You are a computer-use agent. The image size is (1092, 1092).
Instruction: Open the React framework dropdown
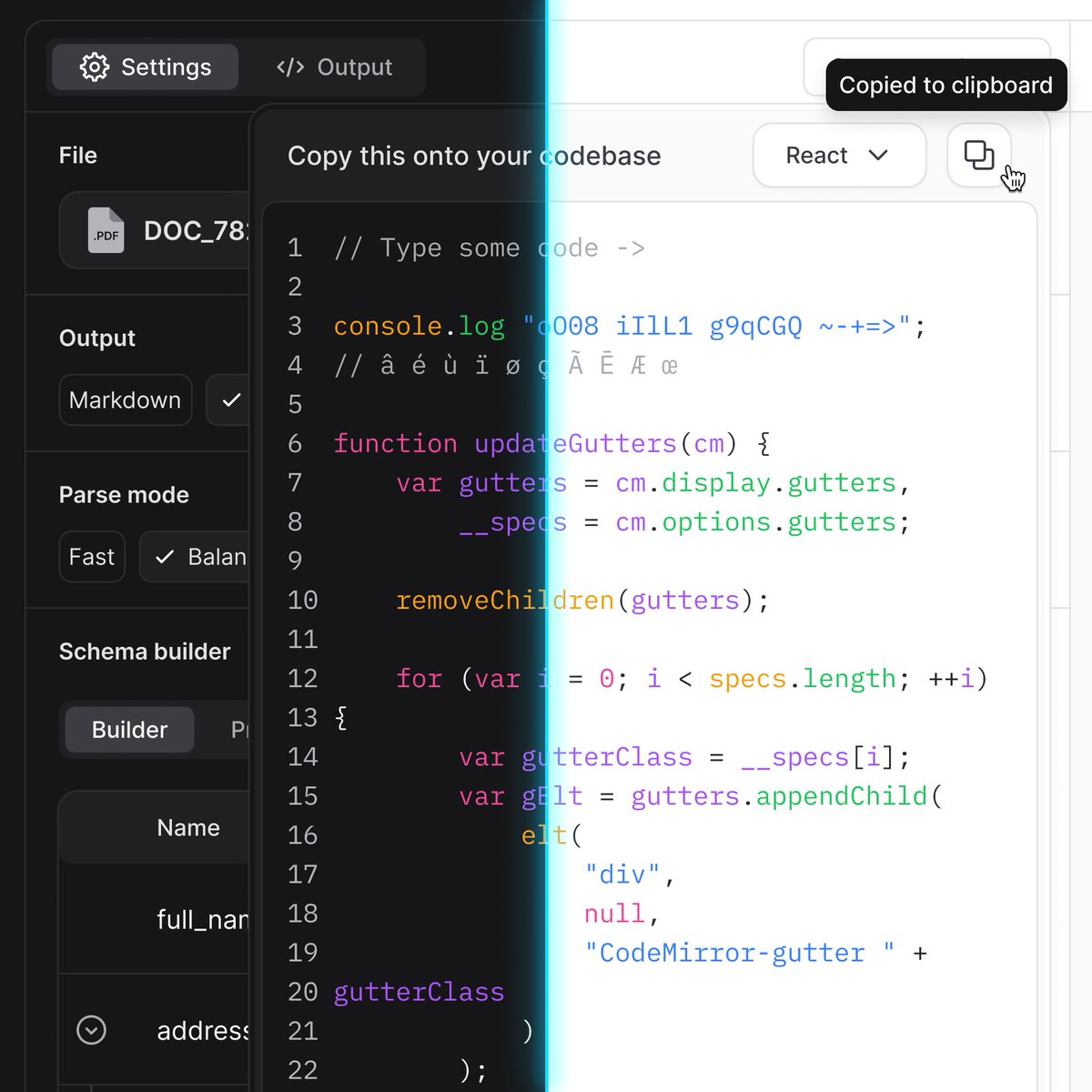coord(839,156)
